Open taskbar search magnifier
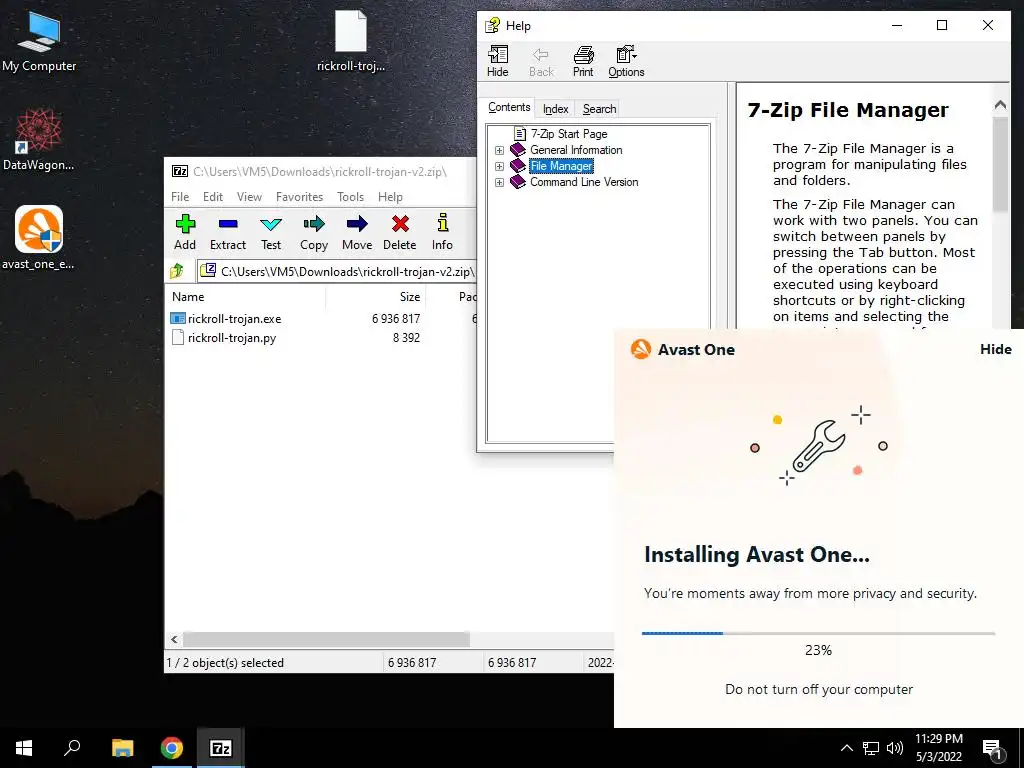 click(x=72, y=748)
